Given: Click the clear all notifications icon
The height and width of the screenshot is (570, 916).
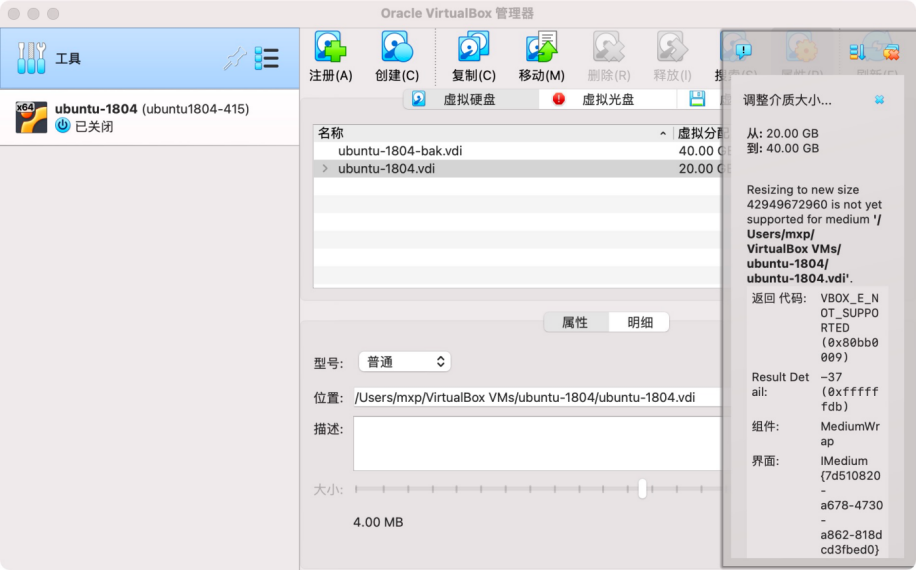Looking at the screenshot, I should click(x=891, y=53).
